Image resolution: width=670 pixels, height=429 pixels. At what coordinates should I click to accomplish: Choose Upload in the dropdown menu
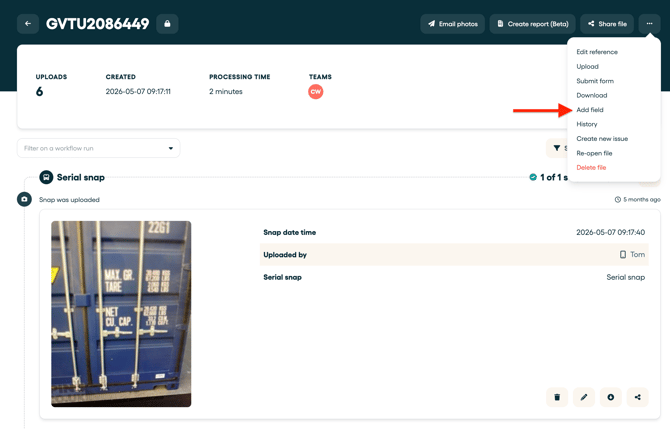tap(588, 66)
